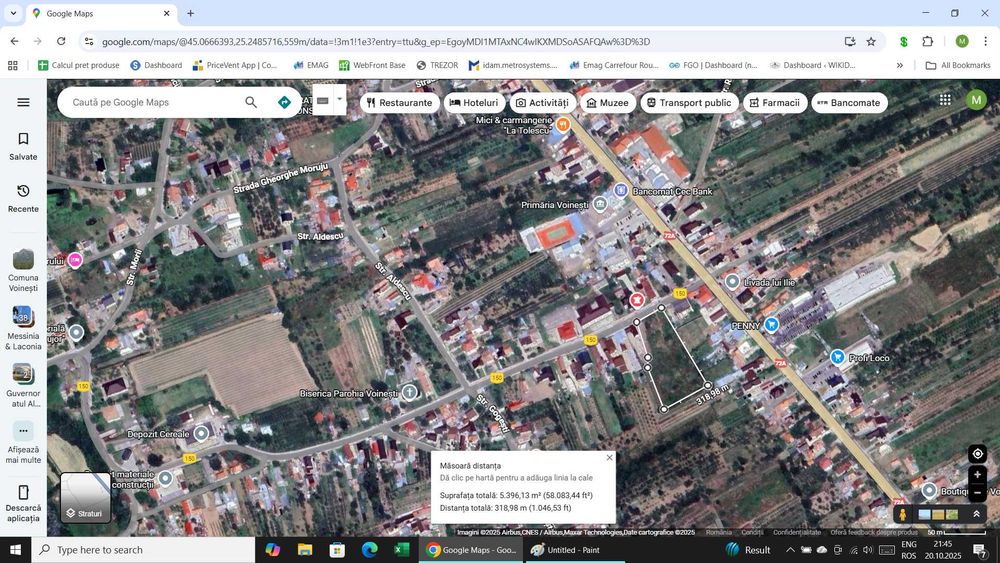Viewport: 1000px width, 563px height.
Task: Reload the page in Chrome
Action: click(61, 41)
